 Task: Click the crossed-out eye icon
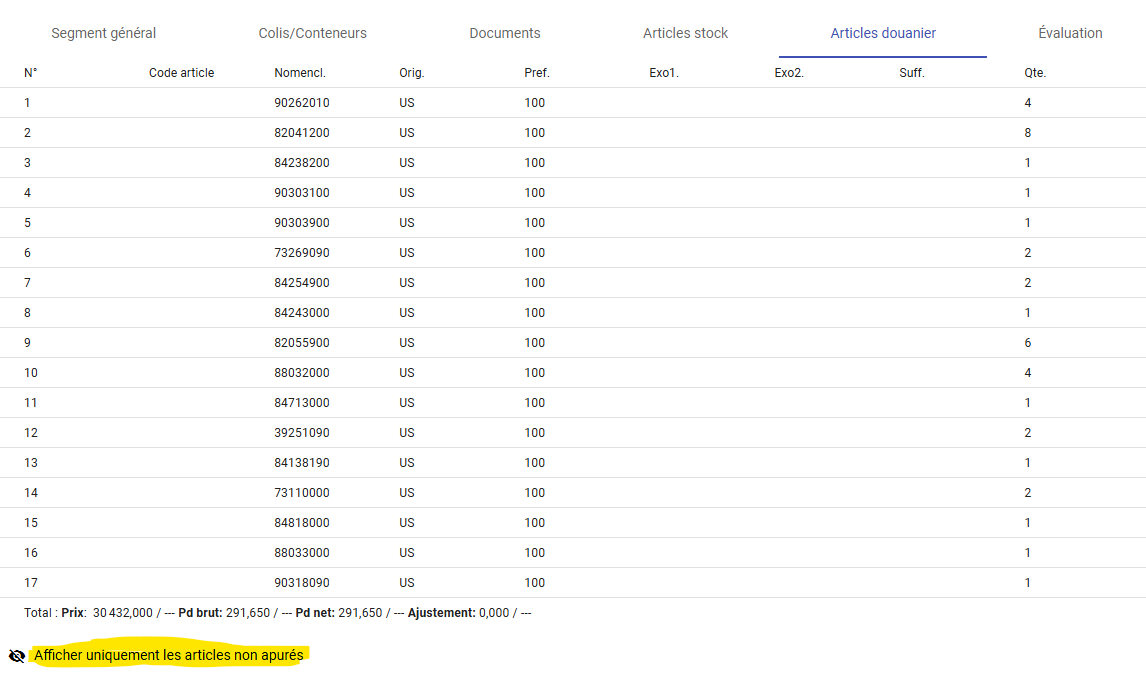point(16,656)
